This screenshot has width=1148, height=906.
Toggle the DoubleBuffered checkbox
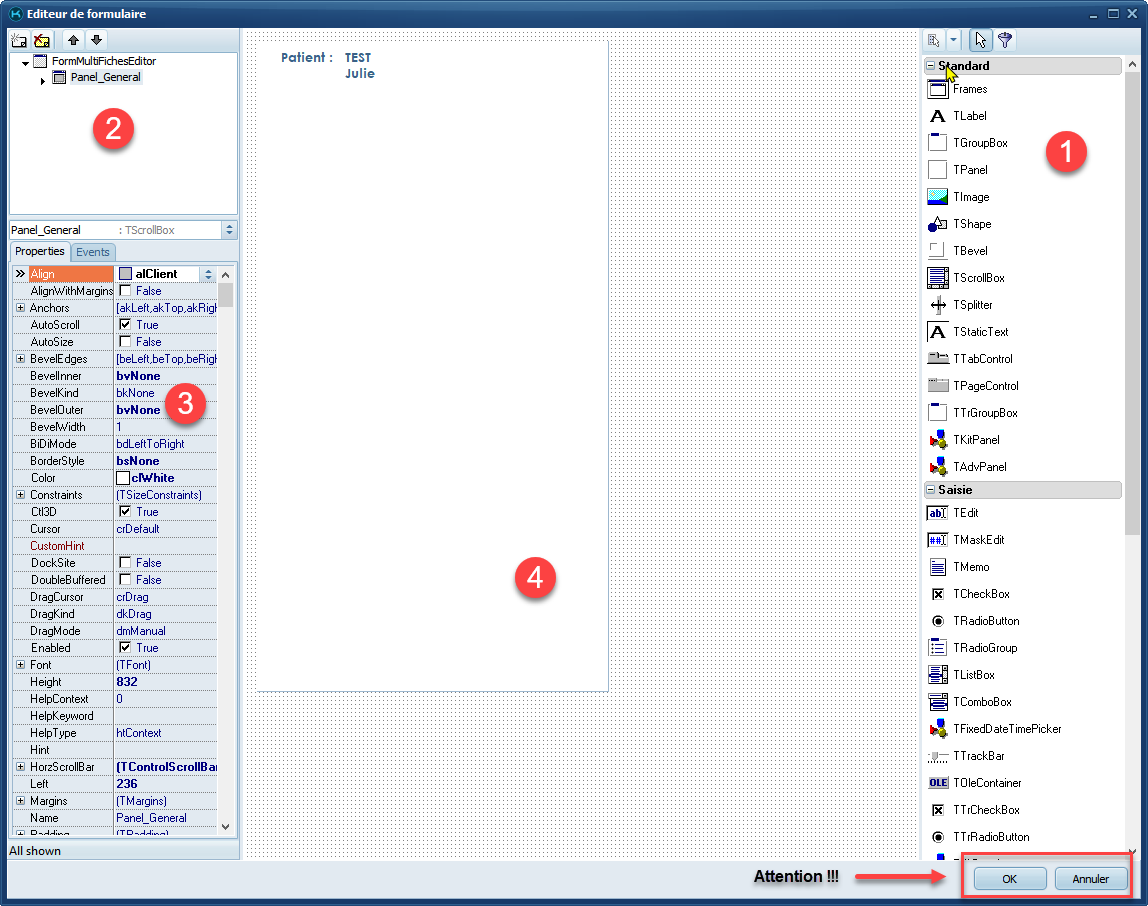pos(125,580)
